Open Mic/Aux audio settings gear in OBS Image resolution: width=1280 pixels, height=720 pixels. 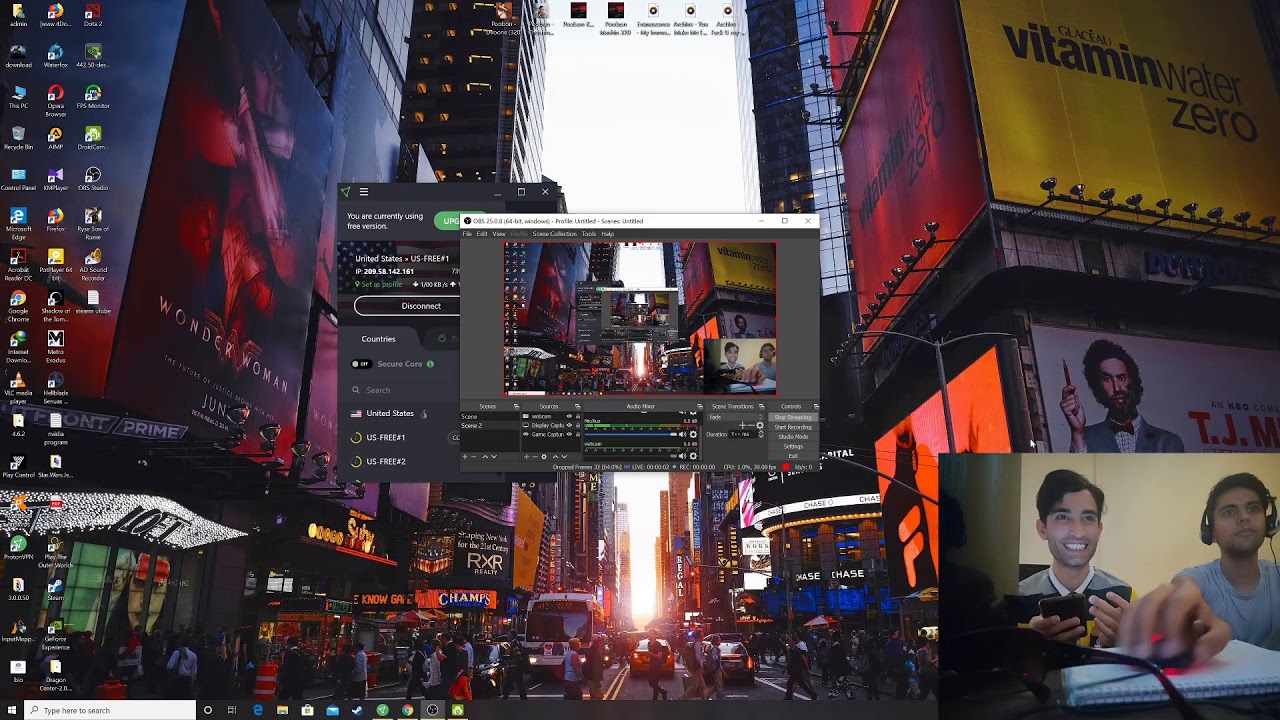point(693,434)
